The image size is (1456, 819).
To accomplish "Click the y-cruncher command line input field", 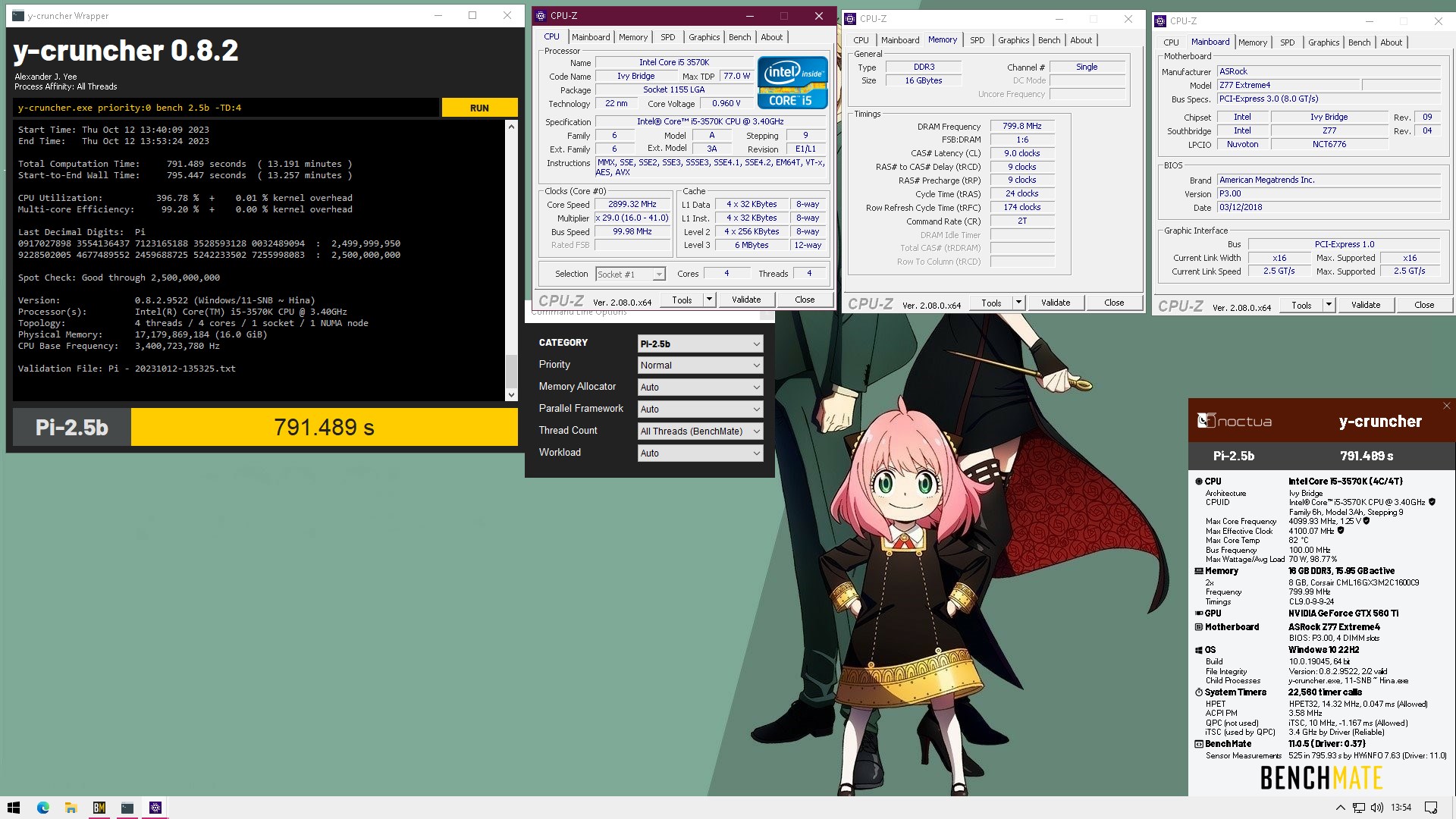I will (226, 108).
